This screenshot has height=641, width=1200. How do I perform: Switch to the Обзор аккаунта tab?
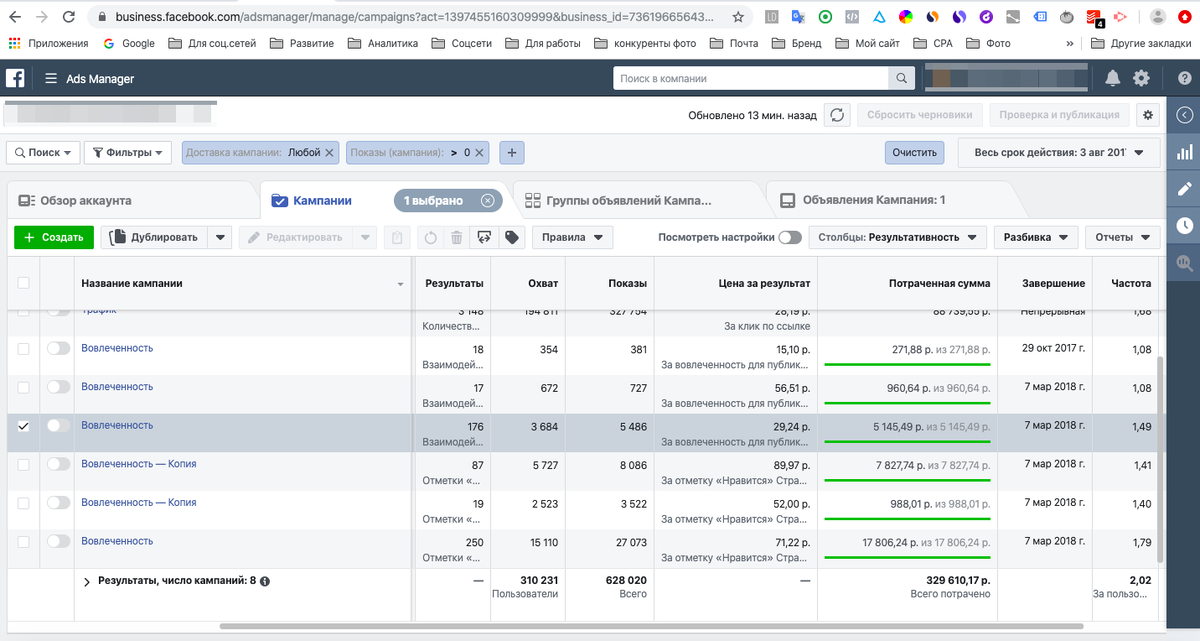click(x=85, y=200)
